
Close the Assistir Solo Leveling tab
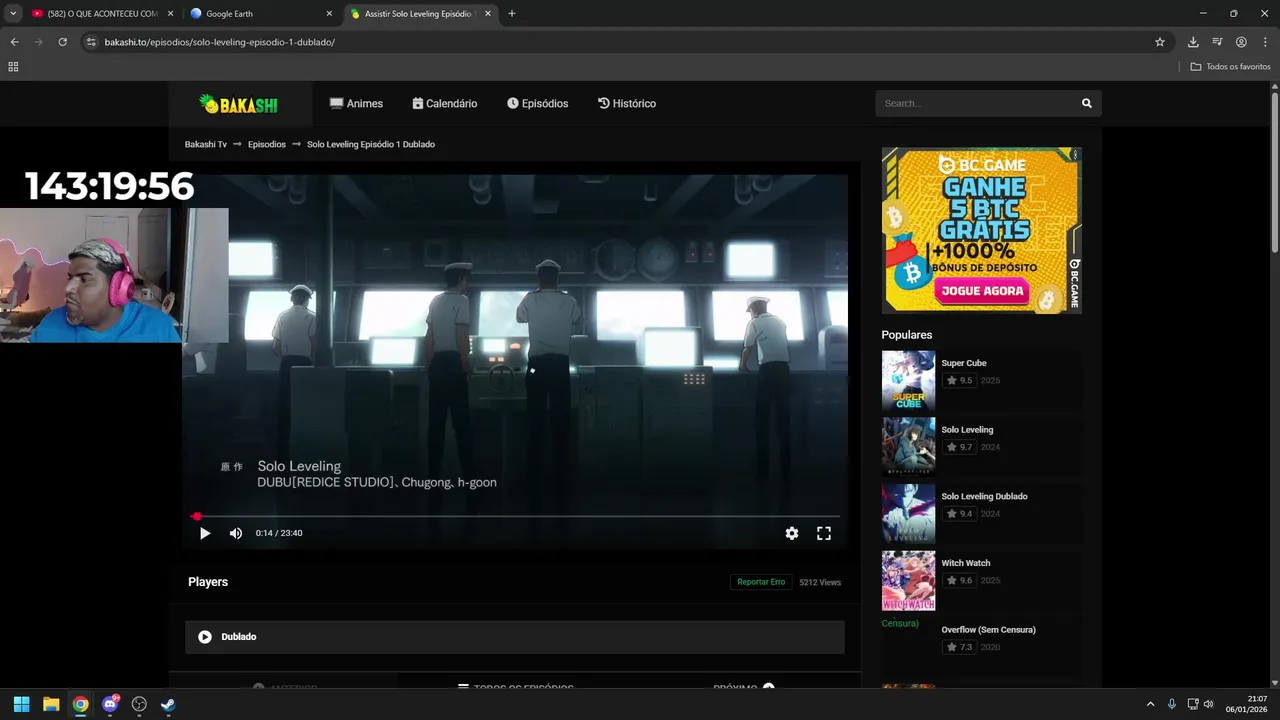click(x=488, y=14)
